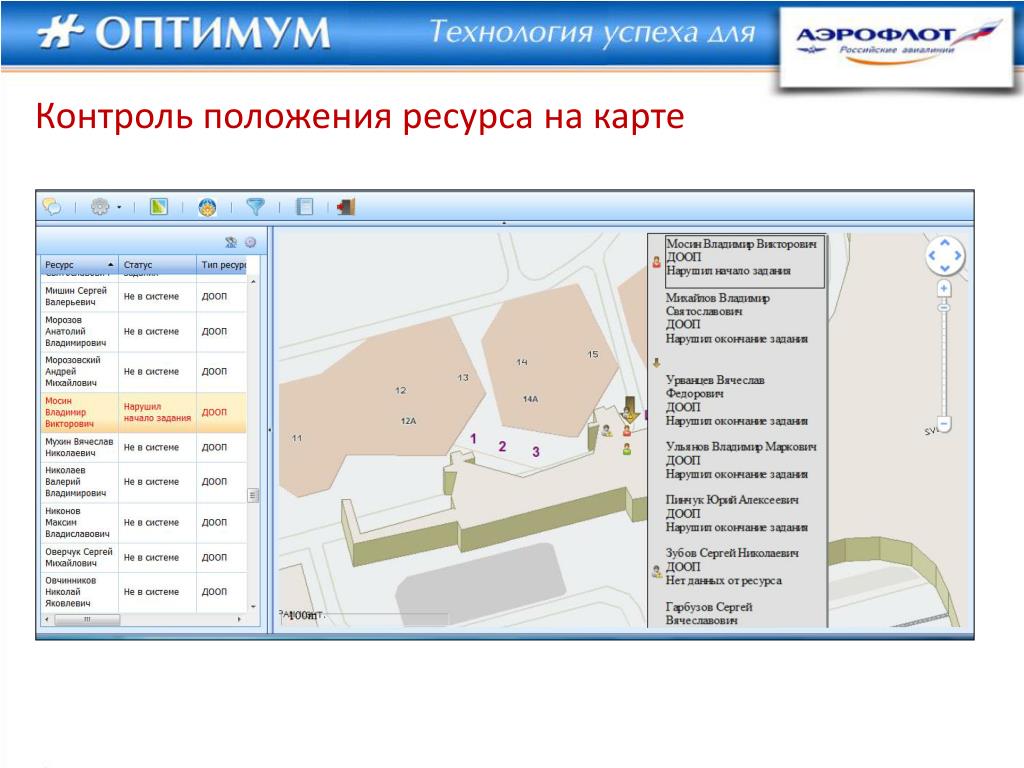
Task: Sort by the Ресурс column header
Action: coord(76,265)
